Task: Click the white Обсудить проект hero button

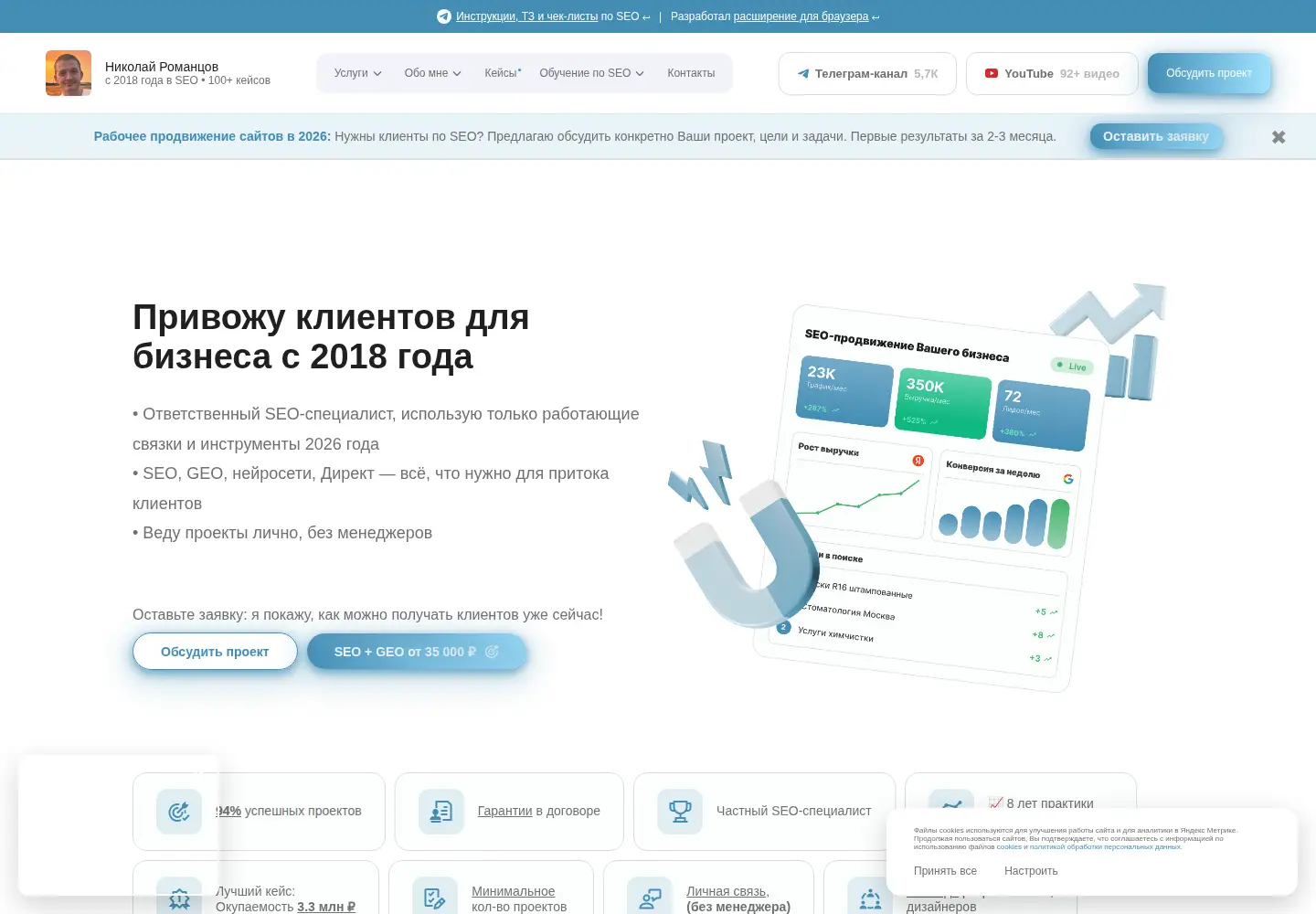Action: pyautogui.click(x=215, y=652)
